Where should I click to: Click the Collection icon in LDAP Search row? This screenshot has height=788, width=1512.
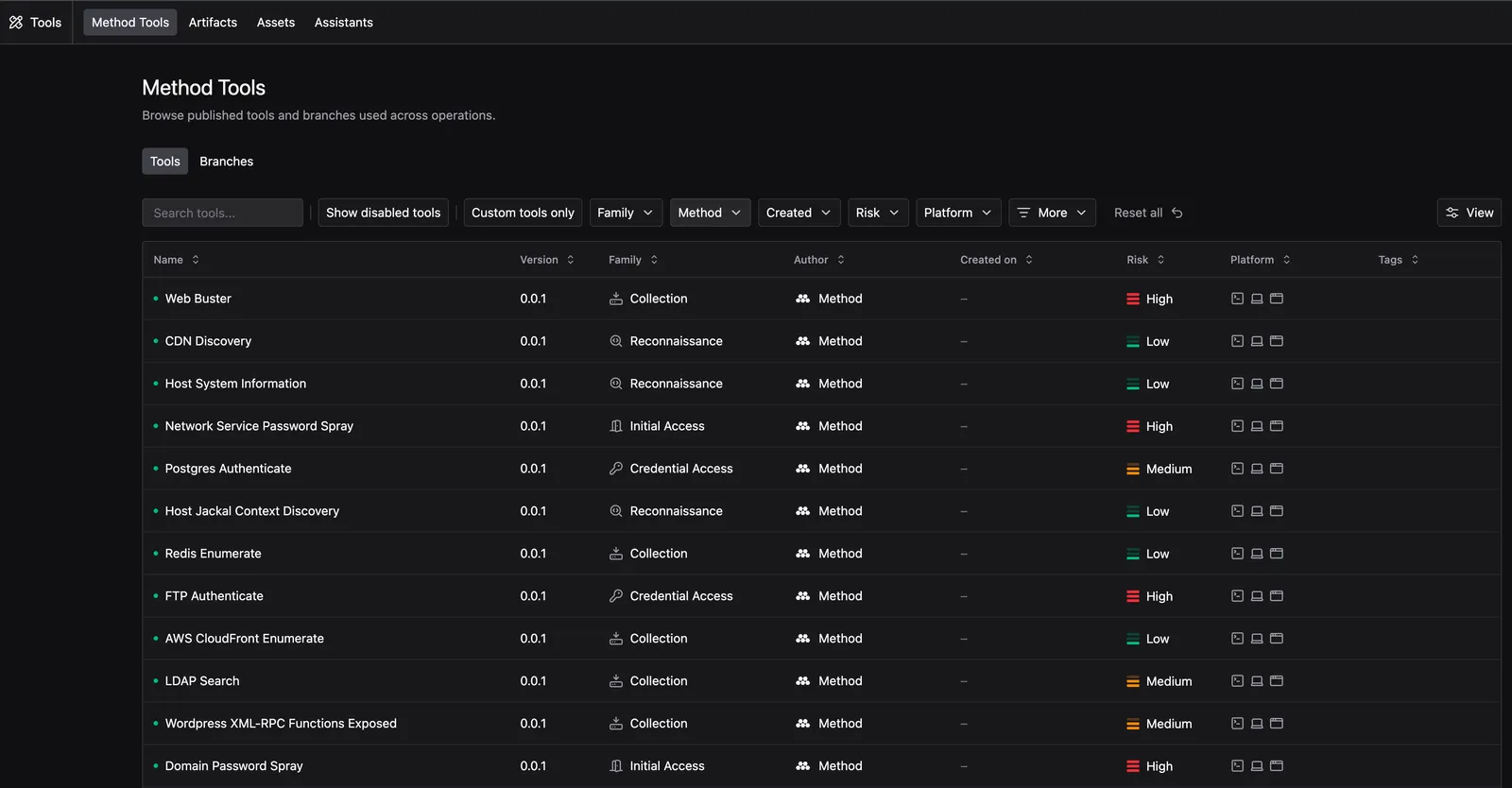[x=616, y=681]
